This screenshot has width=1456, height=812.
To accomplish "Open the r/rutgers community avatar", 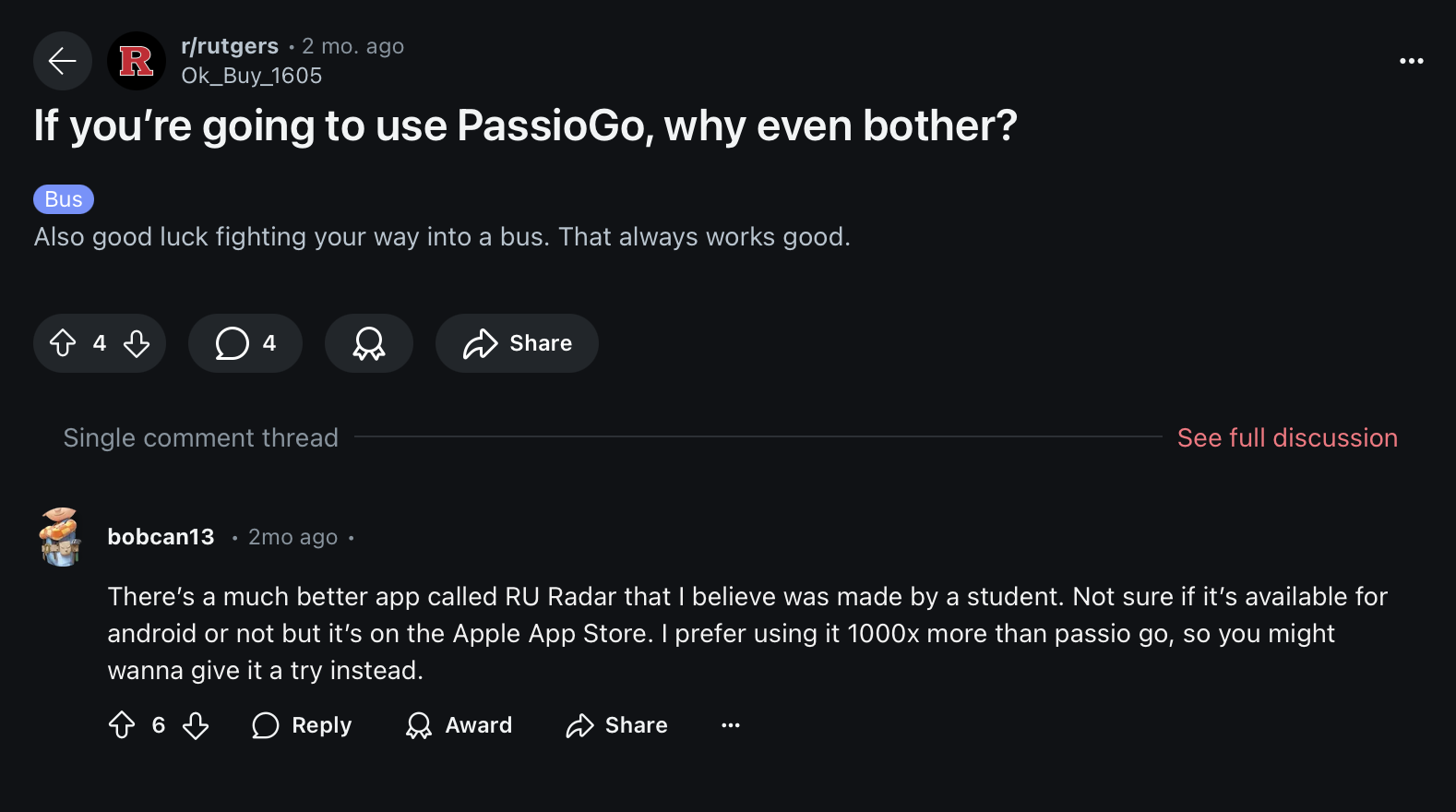I will coord(137,61).
